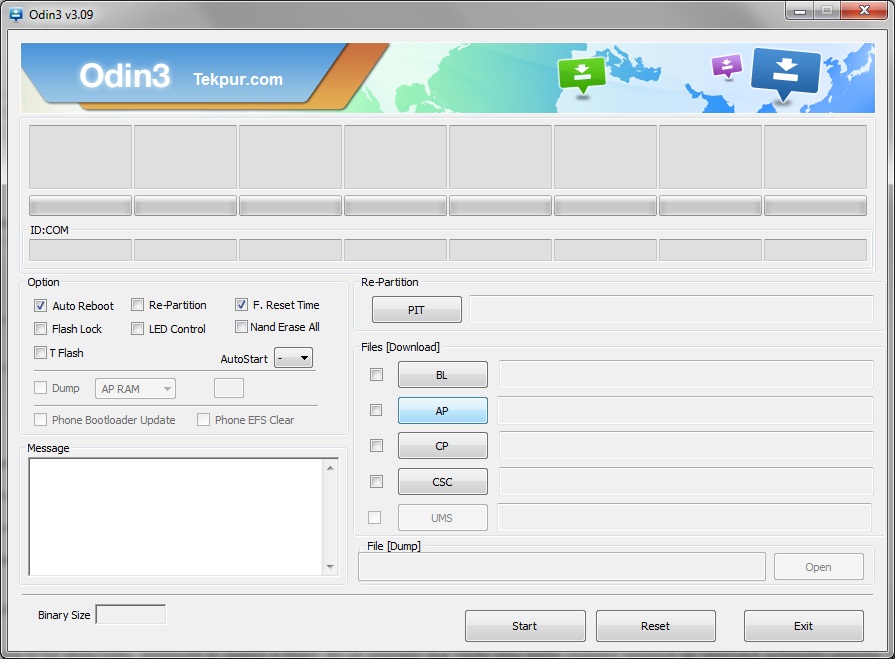Close the Odin3 window
895x659 pixels.
coord(865,10)
